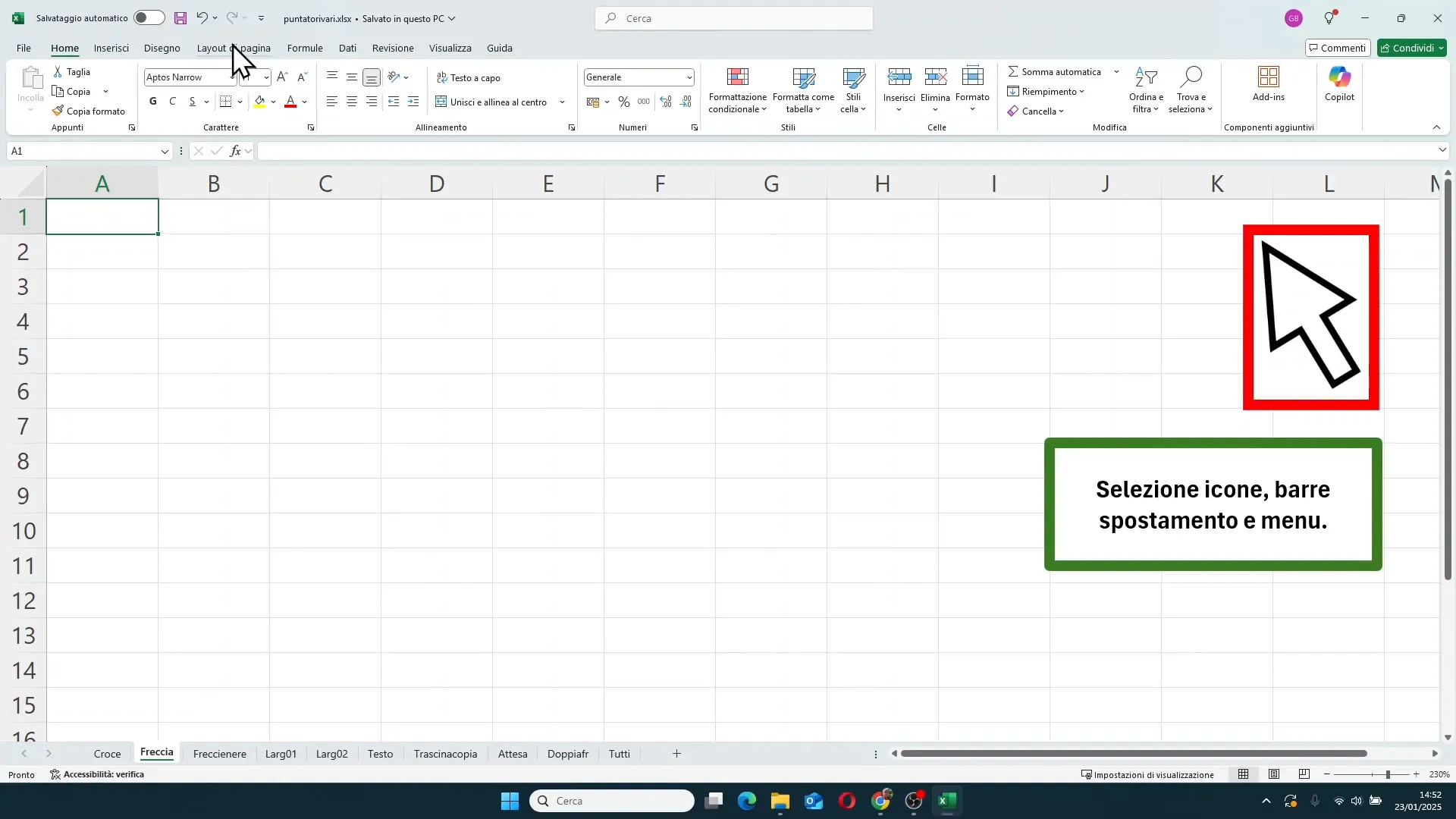Click the formula bar input field
Image resolution: width=1456 pixels, height=819 pixels.
[x=846, y=151]
